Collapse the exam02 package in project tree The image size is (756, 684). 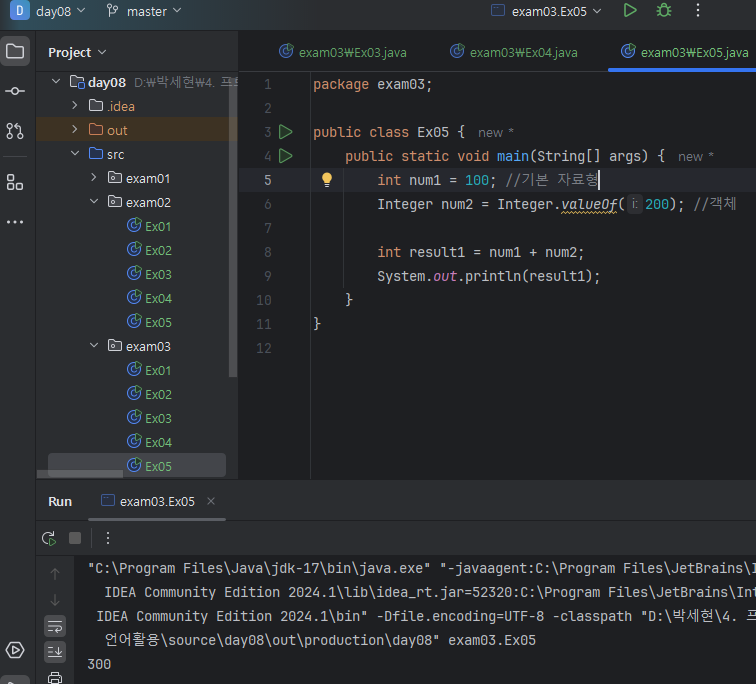tap(93, 202)
